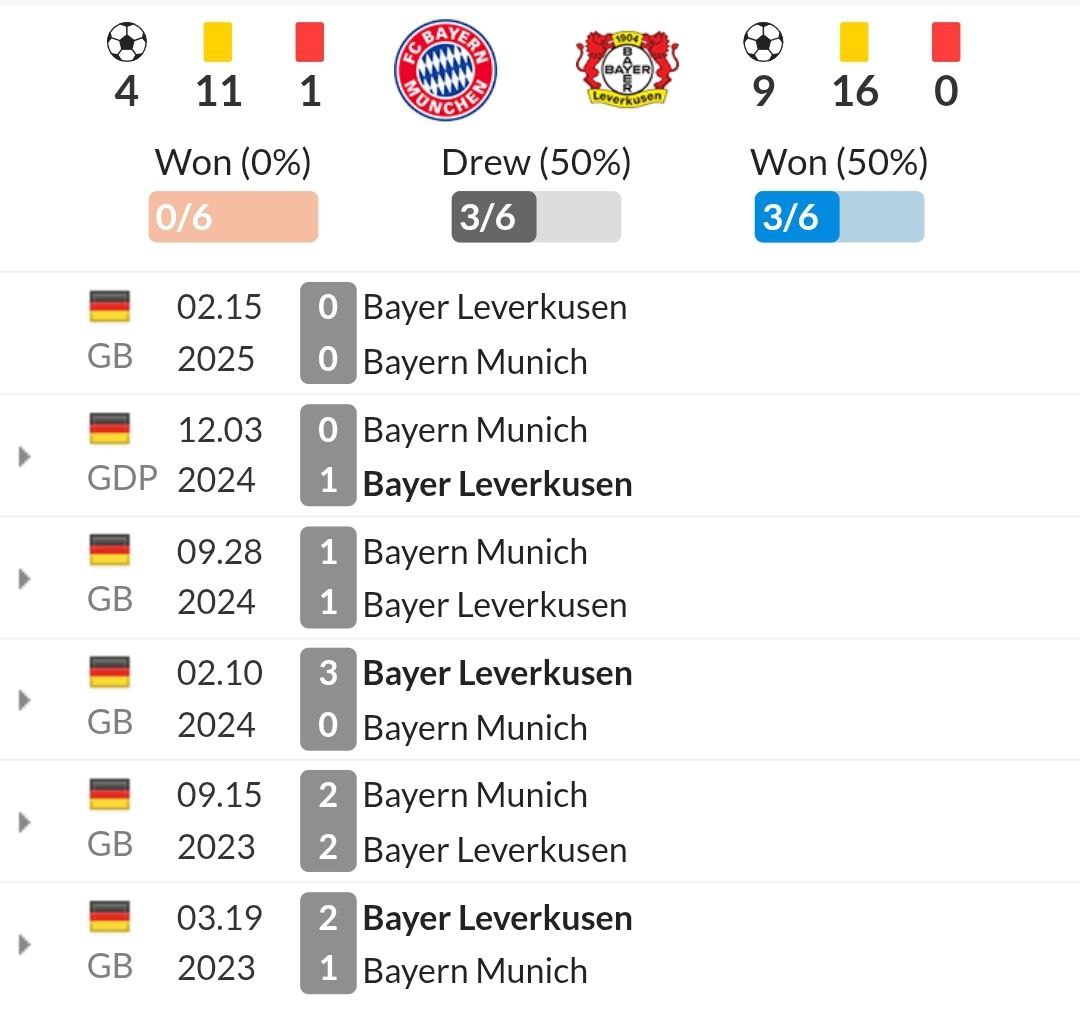Click the Bayern Won 0/6 progress bar
This screenshot has height=1015, width=1080.
(x=233, y=217)
